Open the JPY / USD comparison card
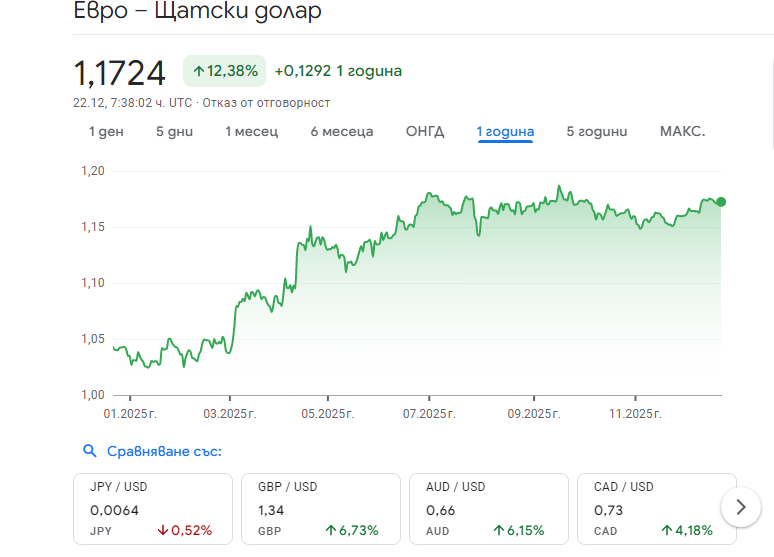This screenshot has height=557, width=774. point(153,509)
